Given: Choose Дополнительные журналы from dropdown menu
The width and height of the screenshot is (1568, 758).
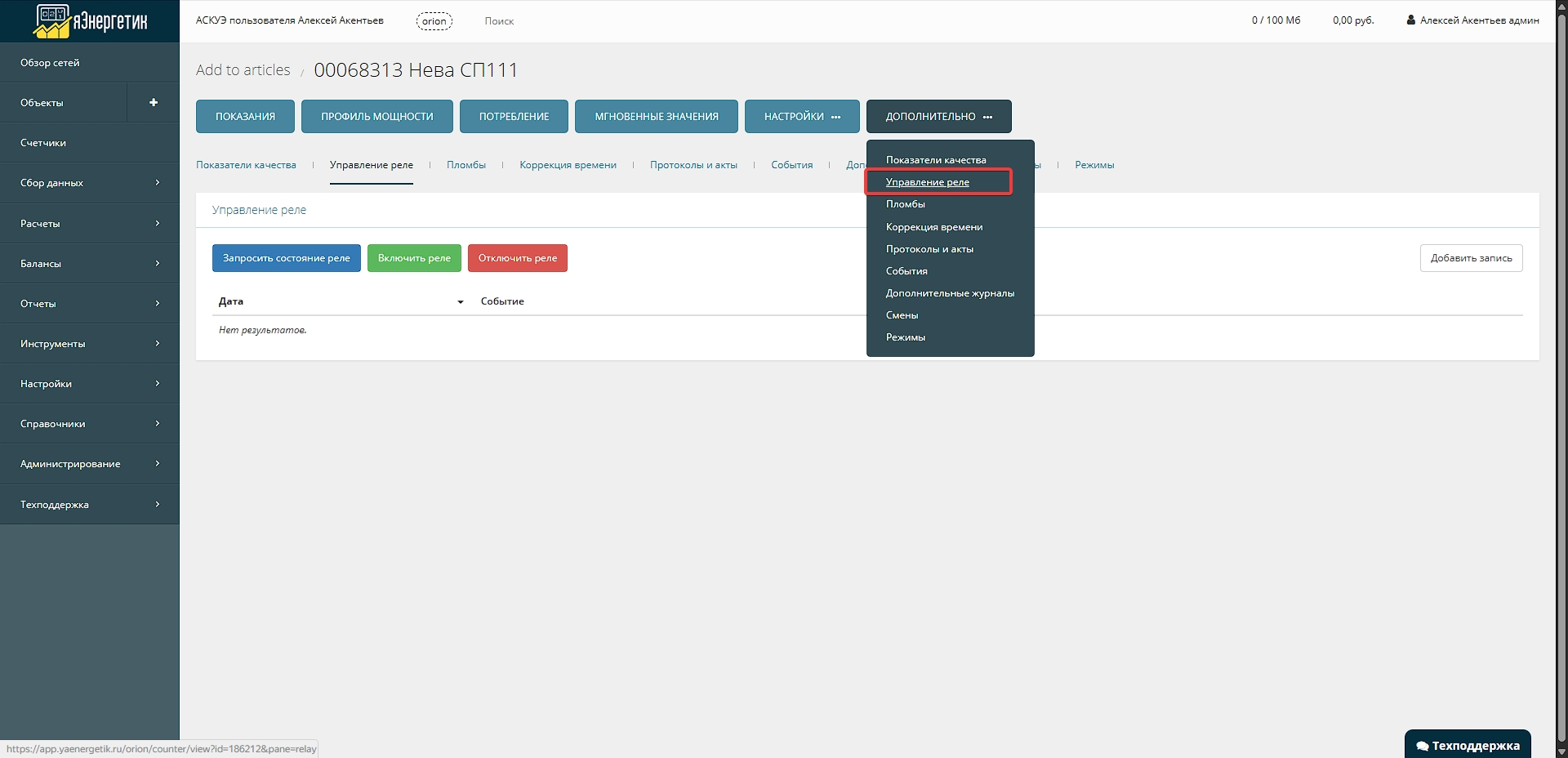Looking at the screenshot, I should click(950, 293).
